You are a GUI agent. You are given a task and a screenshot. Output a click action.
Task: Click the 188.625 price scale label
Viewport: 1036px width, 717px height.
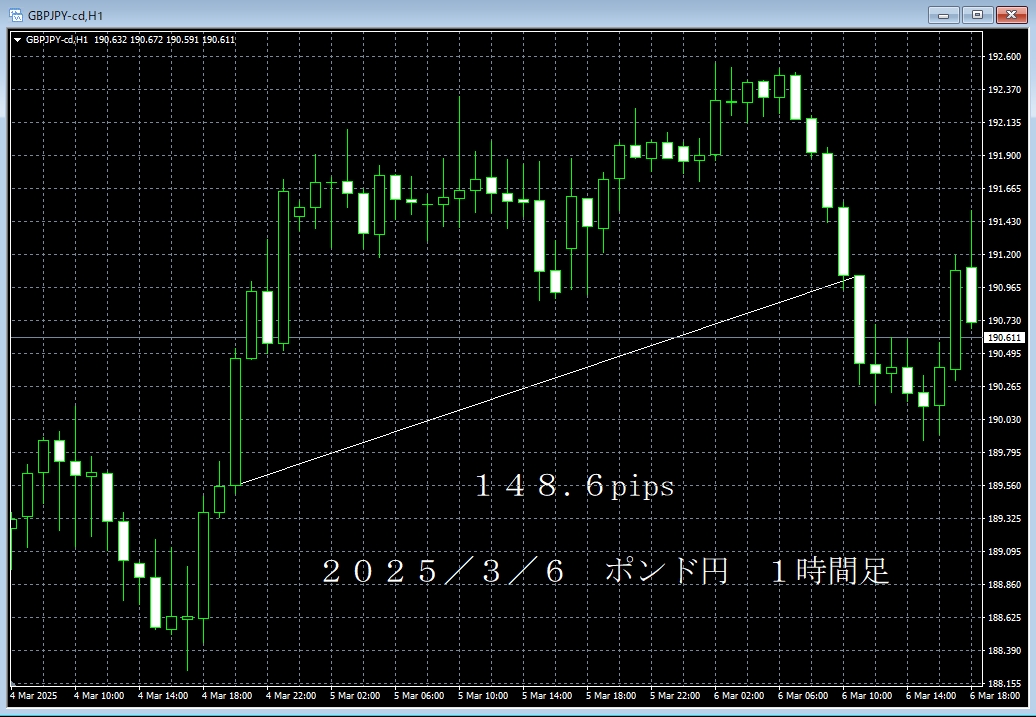point(1004,618)
